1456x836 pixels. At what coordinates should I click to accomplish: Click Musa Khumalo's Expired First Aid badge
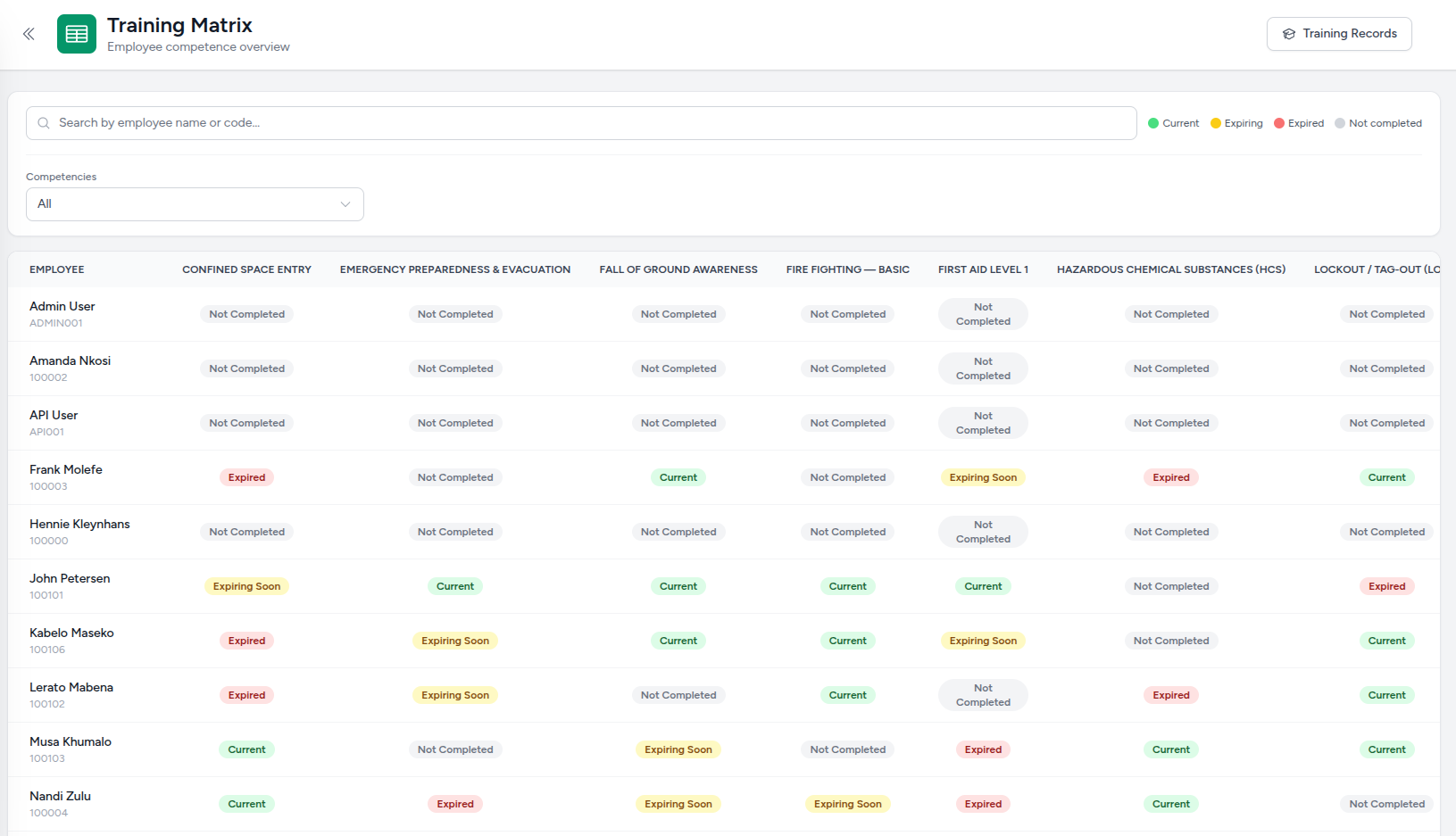[x=983, y=749]
